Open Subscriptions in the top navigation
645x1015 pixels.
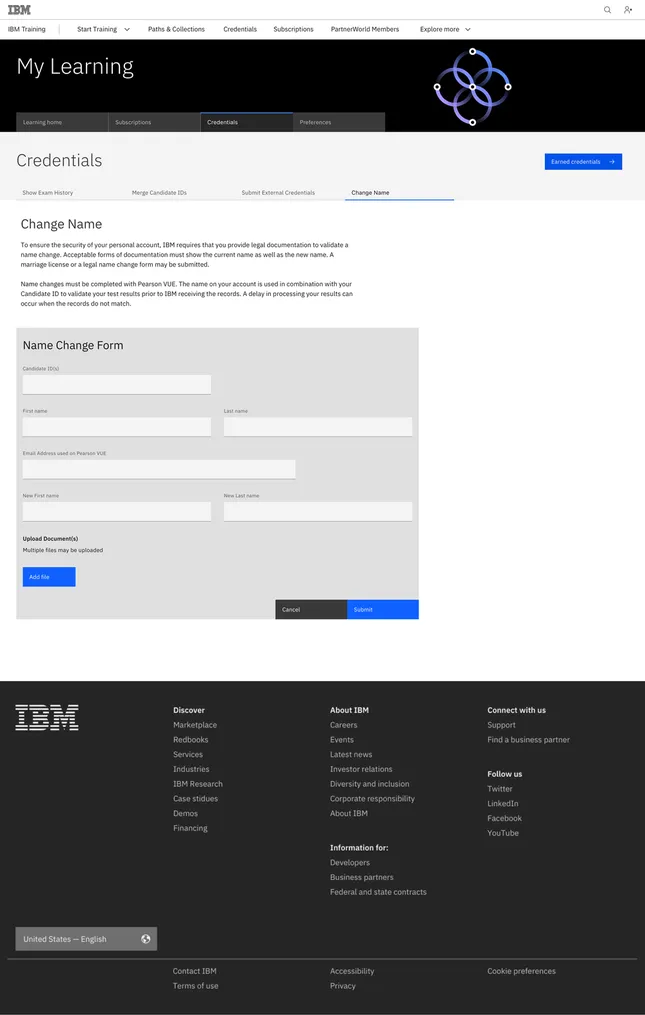[293, 29]
